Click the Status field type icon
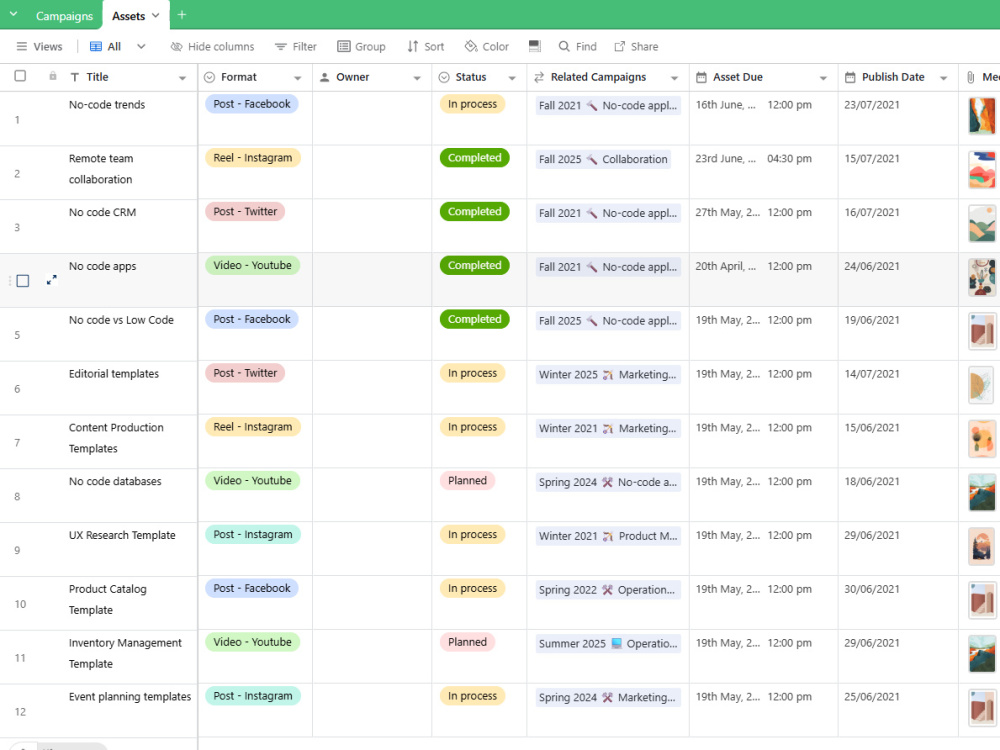1000x750 pixels. [444, 77]
